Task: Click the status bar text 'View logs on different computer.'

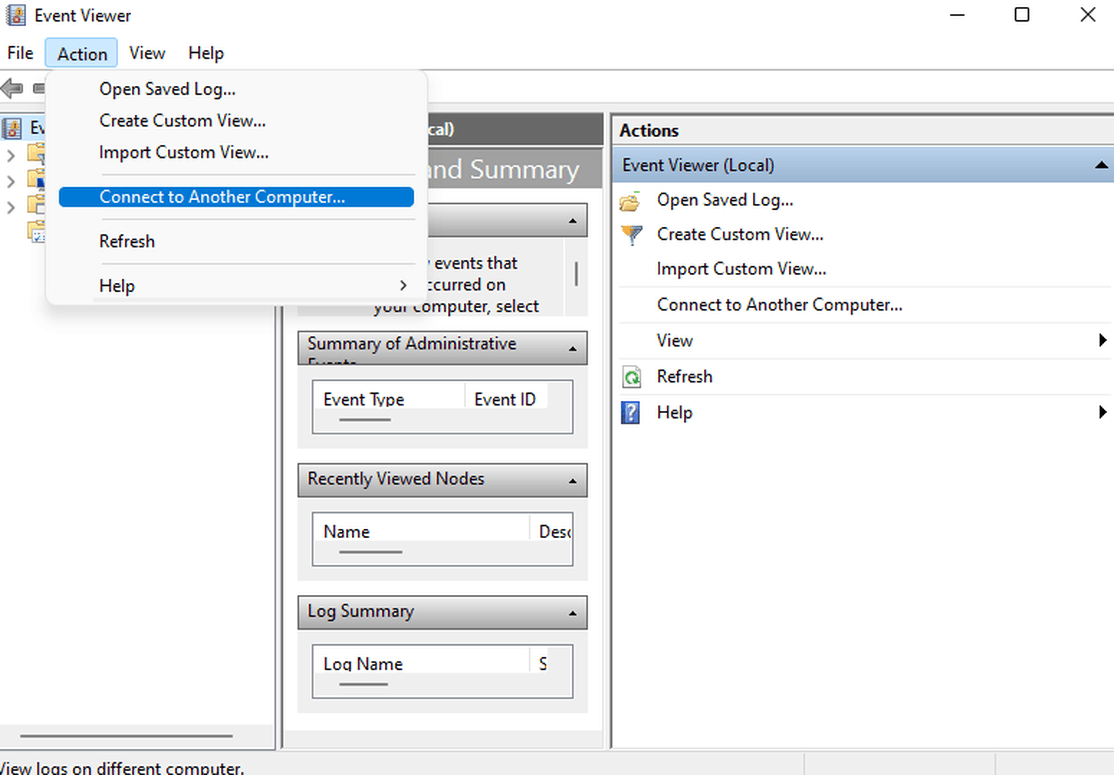Action: click(121, 768)
